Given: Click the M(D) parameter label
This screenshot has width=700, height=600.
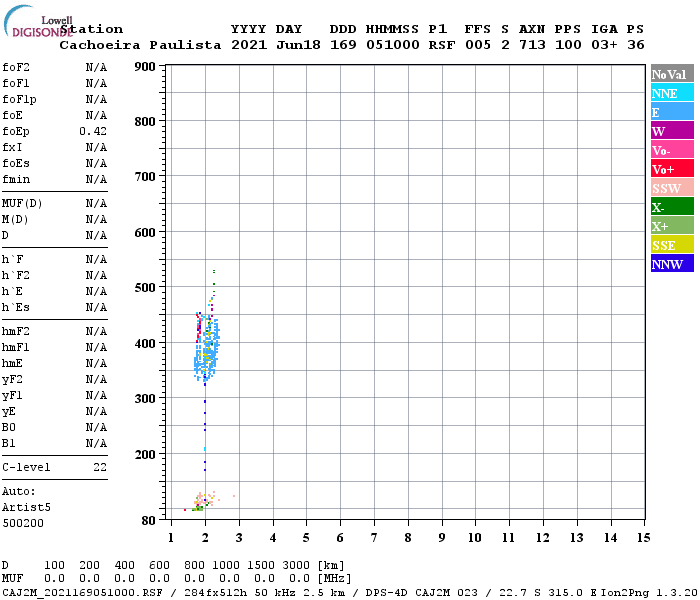Looking at the screenshot, I should coord(15,220).
